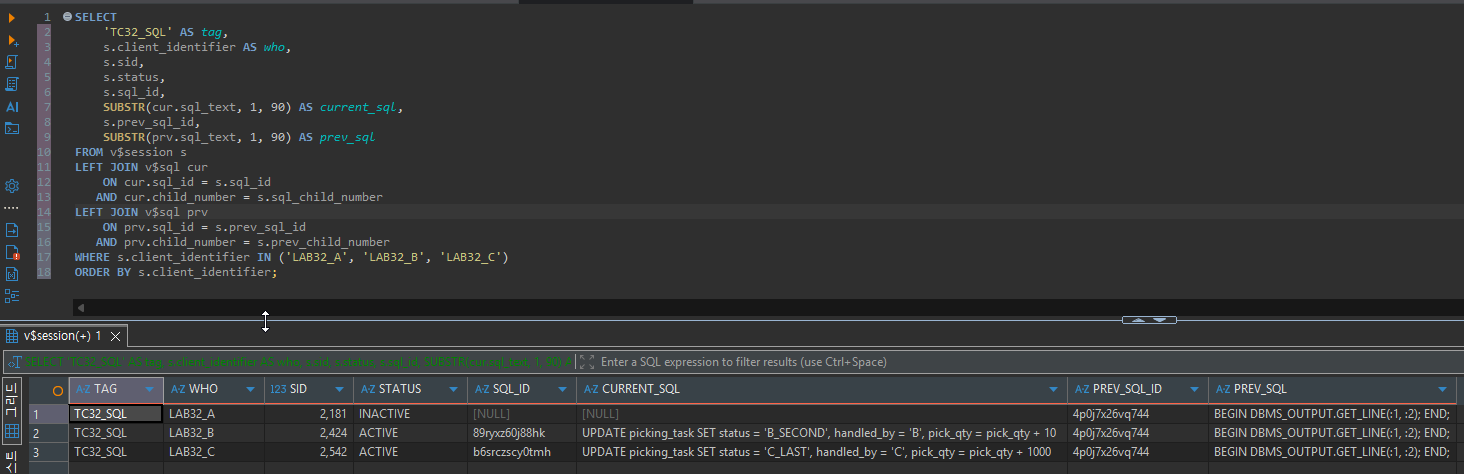The height and width of the screenshot is (474, 1464).
Task: Select the SID cell 2,181
Action: tap(308, 413)
